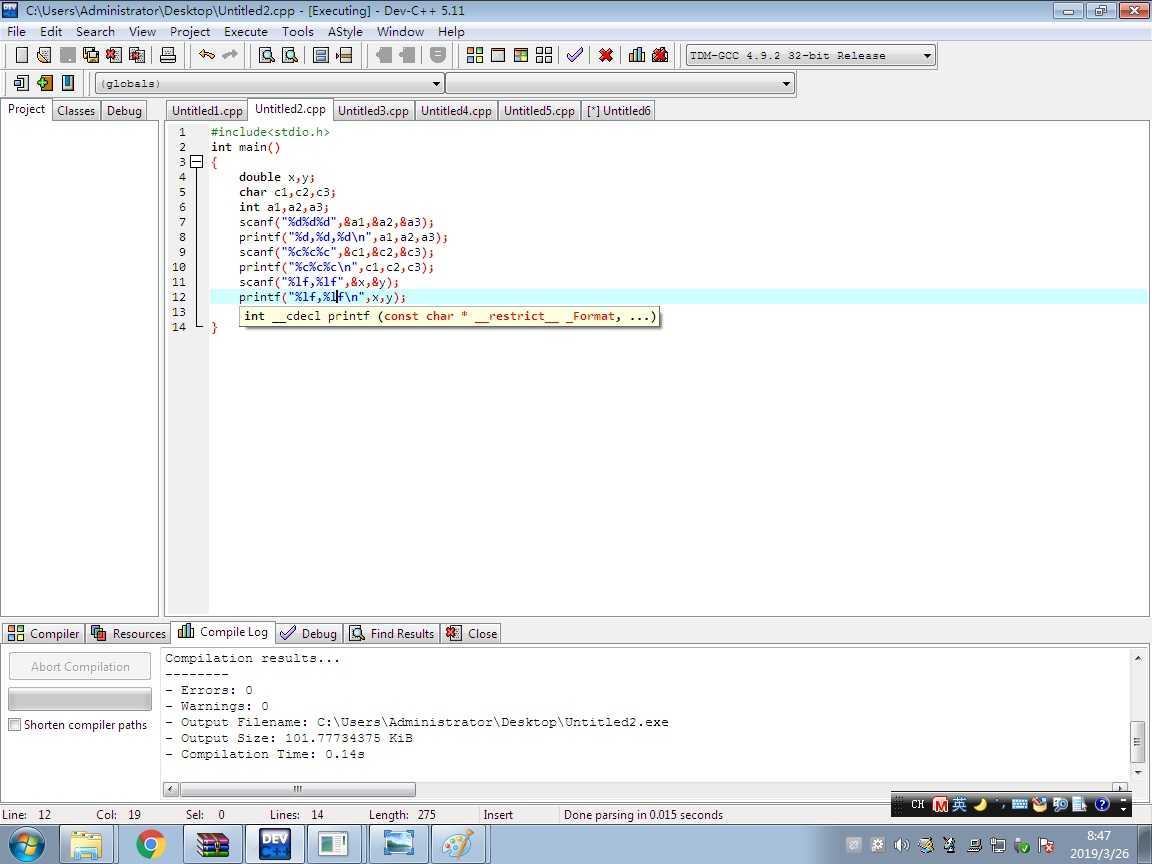
Task: Click the compilation progress bar
Action: [x=80, y=698]
